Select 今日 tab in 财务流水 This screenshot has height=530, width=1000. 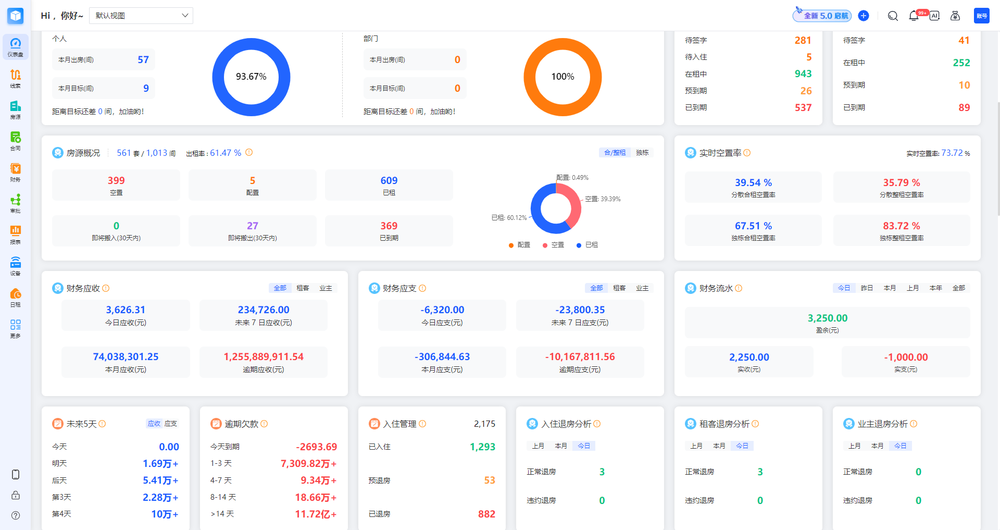[x=844, y=288]
